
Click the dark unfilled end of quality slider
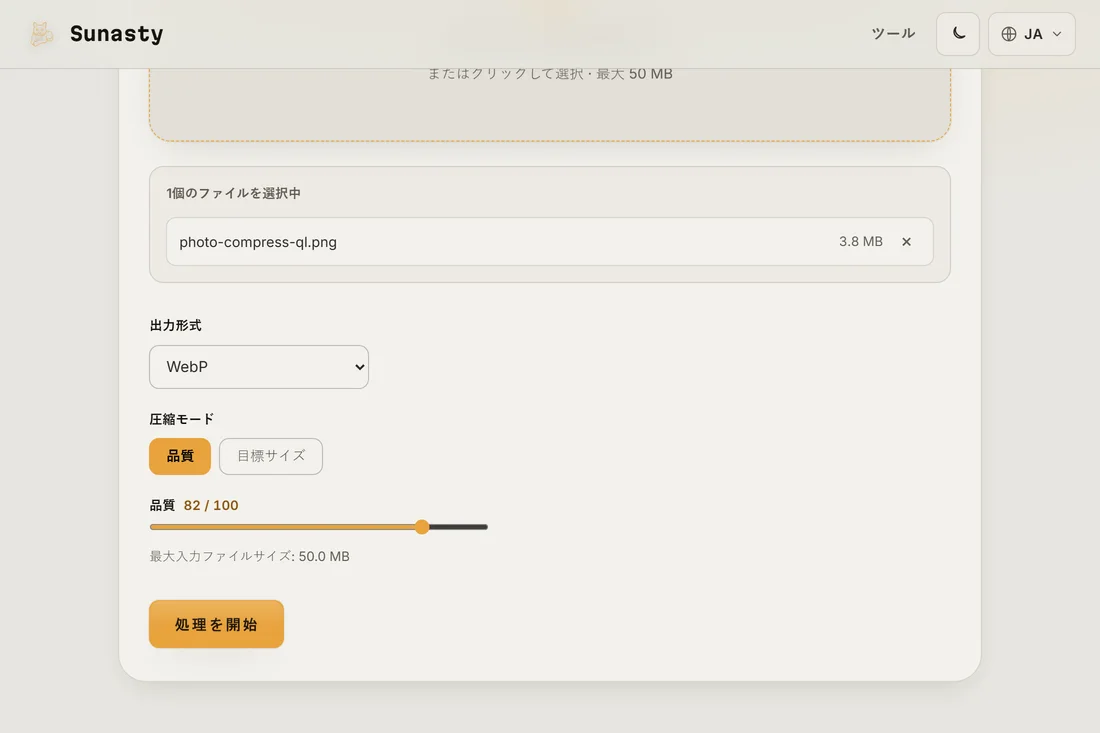click(458, 527)
